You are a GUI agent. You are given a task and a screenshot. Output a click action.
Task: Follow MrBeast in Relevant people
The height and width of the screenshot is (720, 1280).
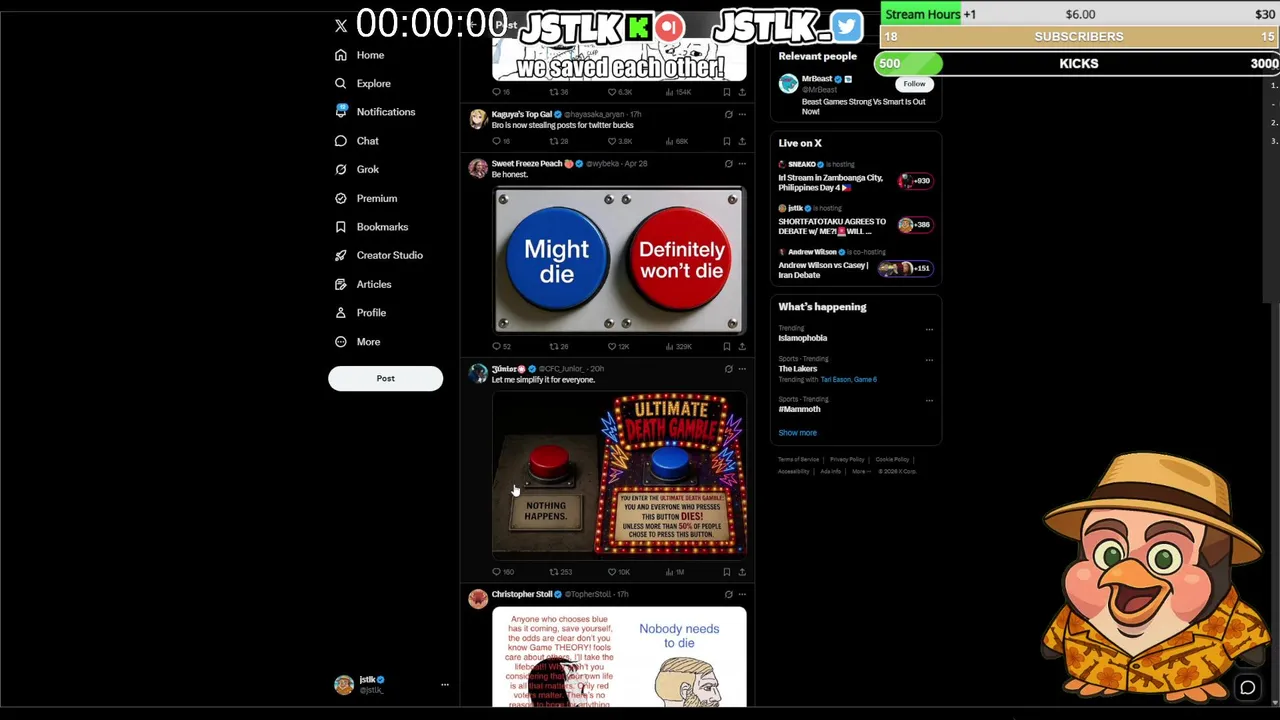click(914, 84)
